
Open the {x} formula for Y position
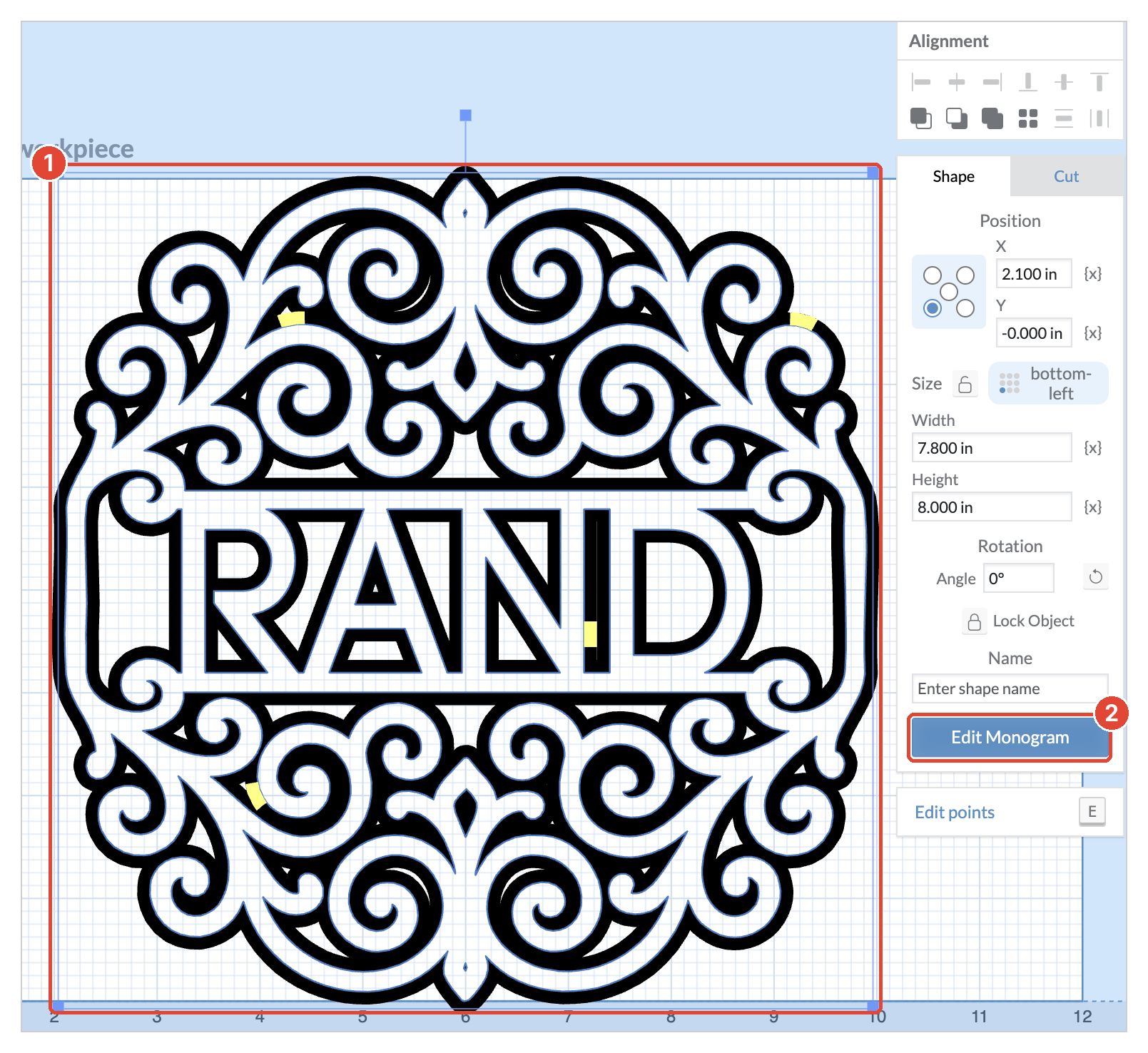pos(1092,333)
